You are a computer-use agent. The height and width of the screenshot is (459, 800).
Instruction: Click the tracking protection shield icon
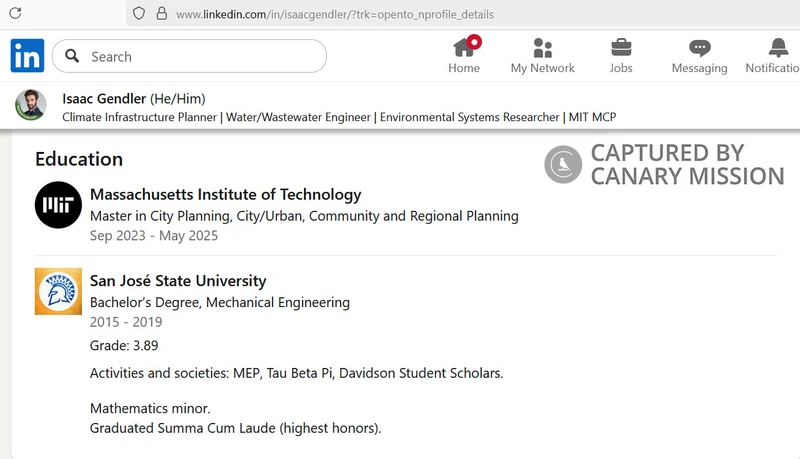tap(139, 14)
